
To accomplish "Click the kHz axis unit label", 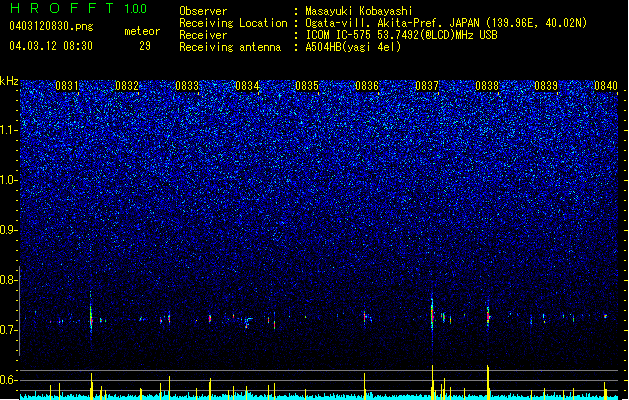I will [x=9, y=81].
